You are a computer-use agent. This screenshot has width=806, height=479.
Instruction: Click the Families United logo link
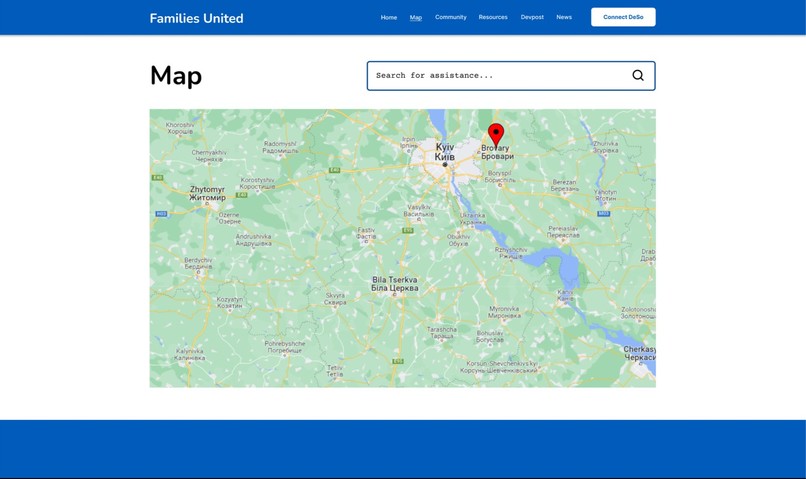[x=196, y=19]
